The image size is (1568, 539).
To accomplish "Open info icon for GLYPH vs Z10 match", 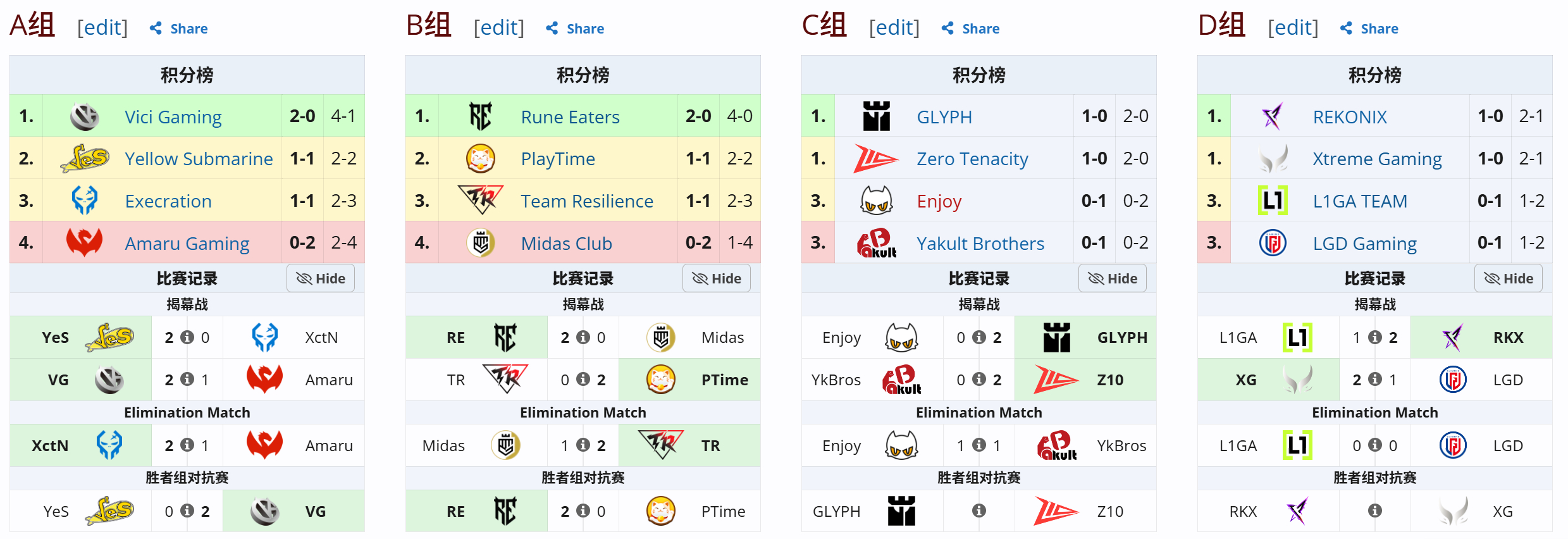I will 979,511.
